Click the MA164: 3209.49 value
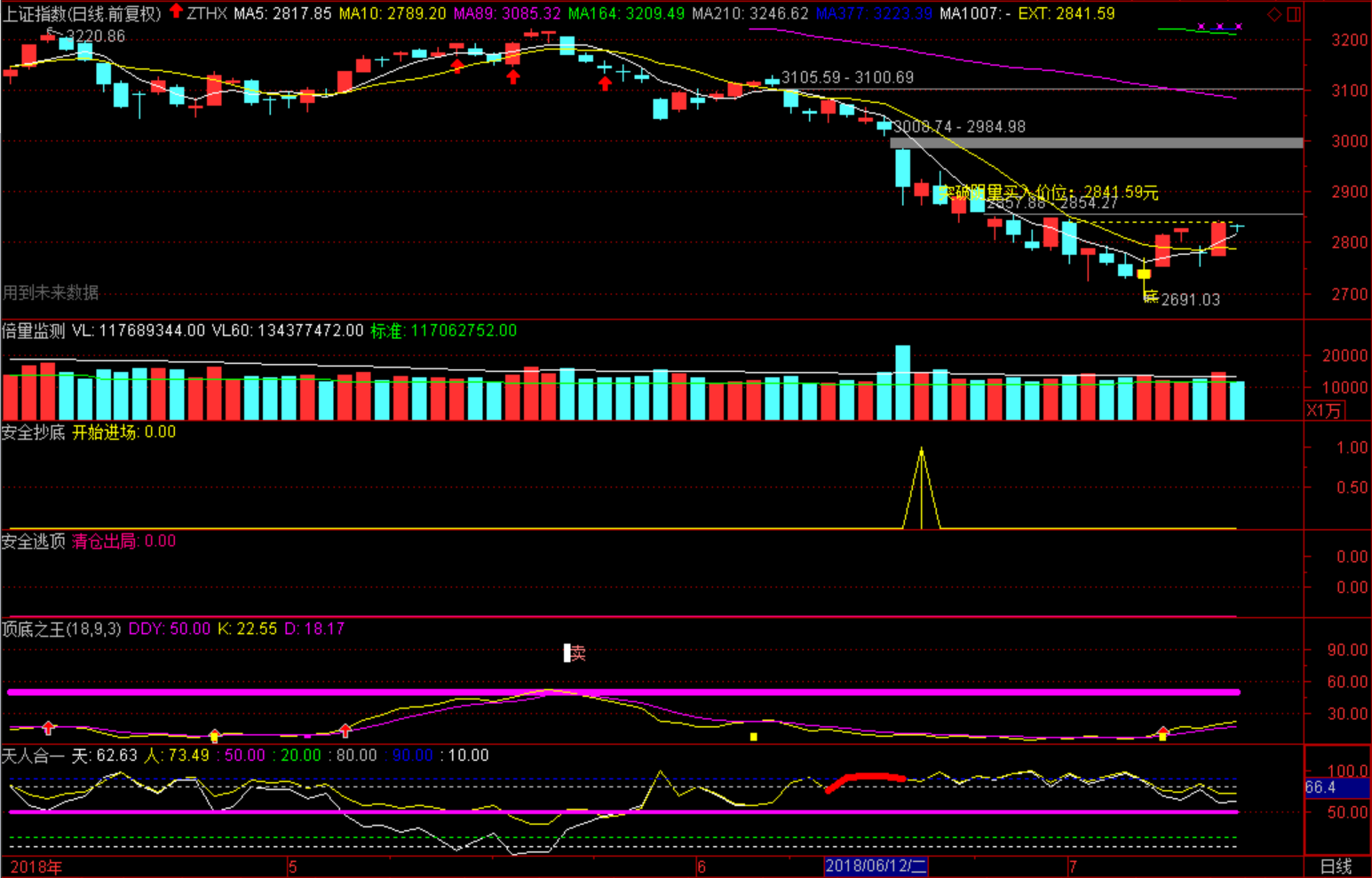The image size is (1372, 878). click(x=626, y=13)
